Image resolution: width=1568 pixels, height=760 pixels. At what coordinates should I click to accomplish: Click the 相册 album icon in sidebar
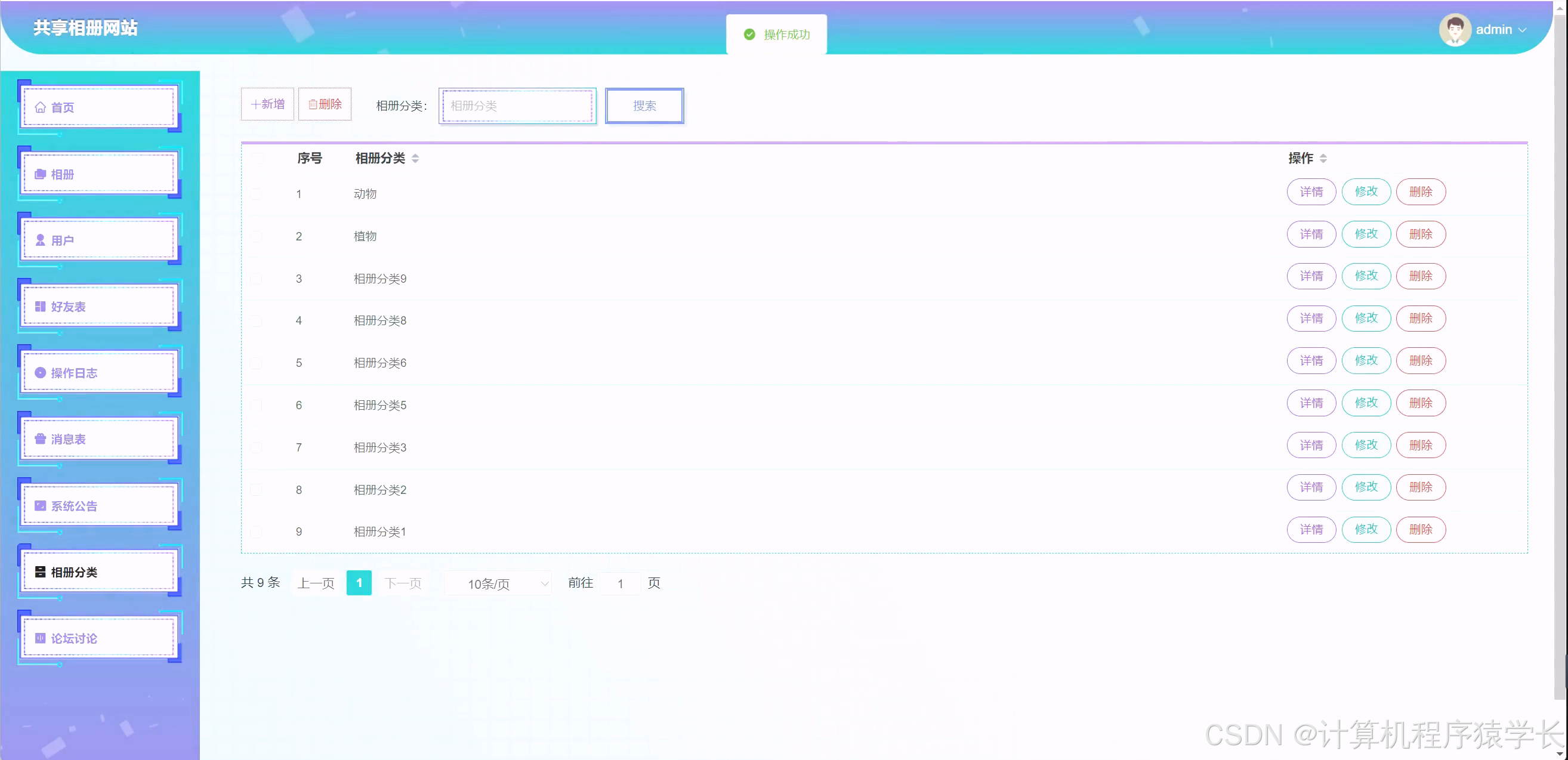click(40, 174)
